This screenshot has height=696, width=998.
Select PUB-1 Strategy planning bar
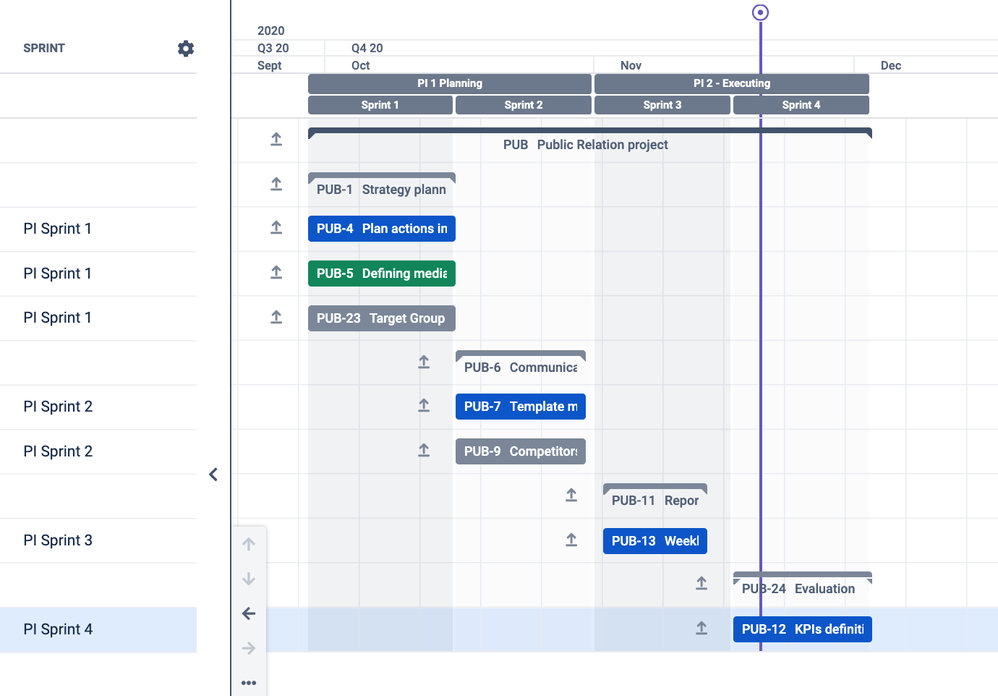(381, 186)
